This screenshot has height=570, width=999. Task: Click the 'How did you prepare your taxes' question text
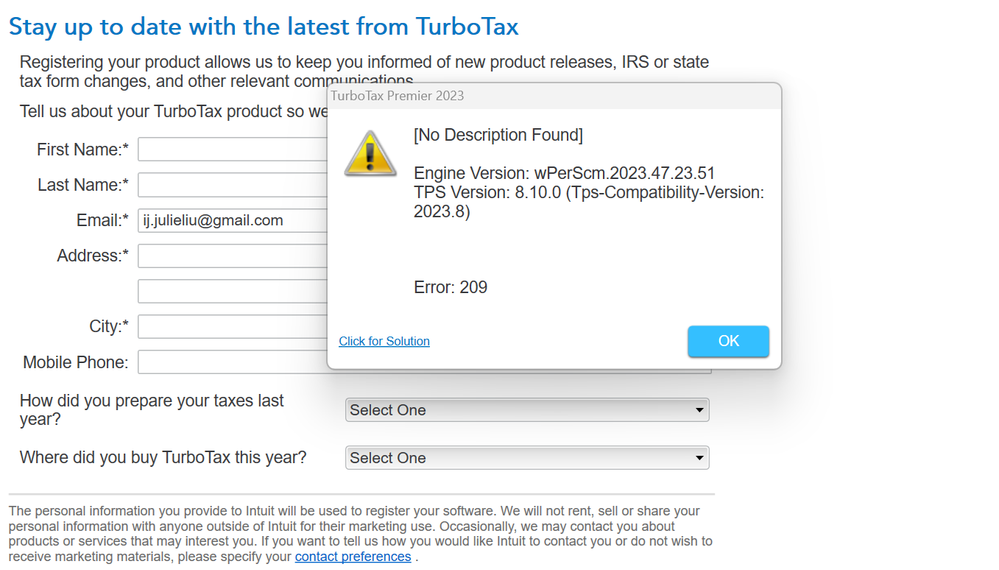152,410
